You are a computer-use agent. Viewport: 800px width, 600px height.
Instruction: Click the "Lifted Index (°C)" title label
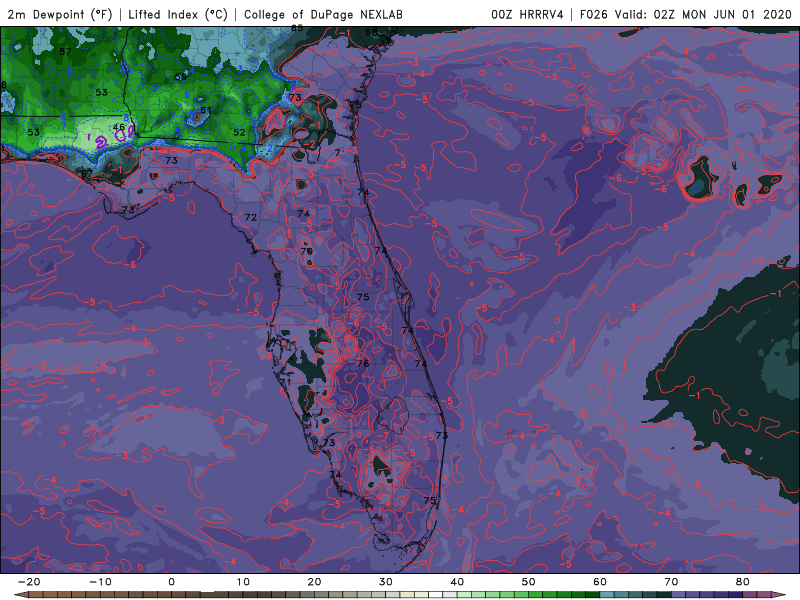[x=178, y=14]
